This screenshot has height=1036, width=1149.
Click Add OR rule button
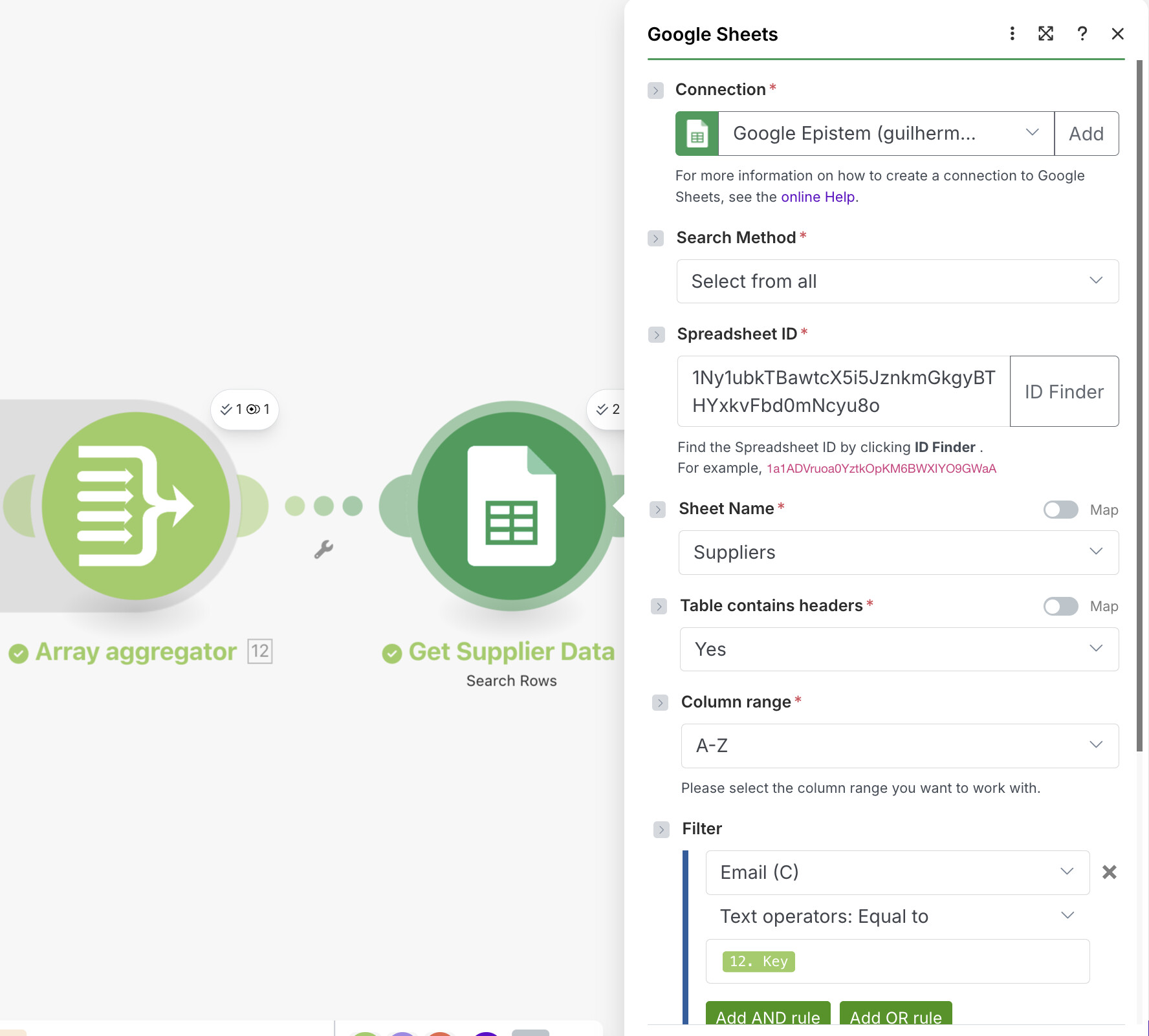[x=895, y=1014]
